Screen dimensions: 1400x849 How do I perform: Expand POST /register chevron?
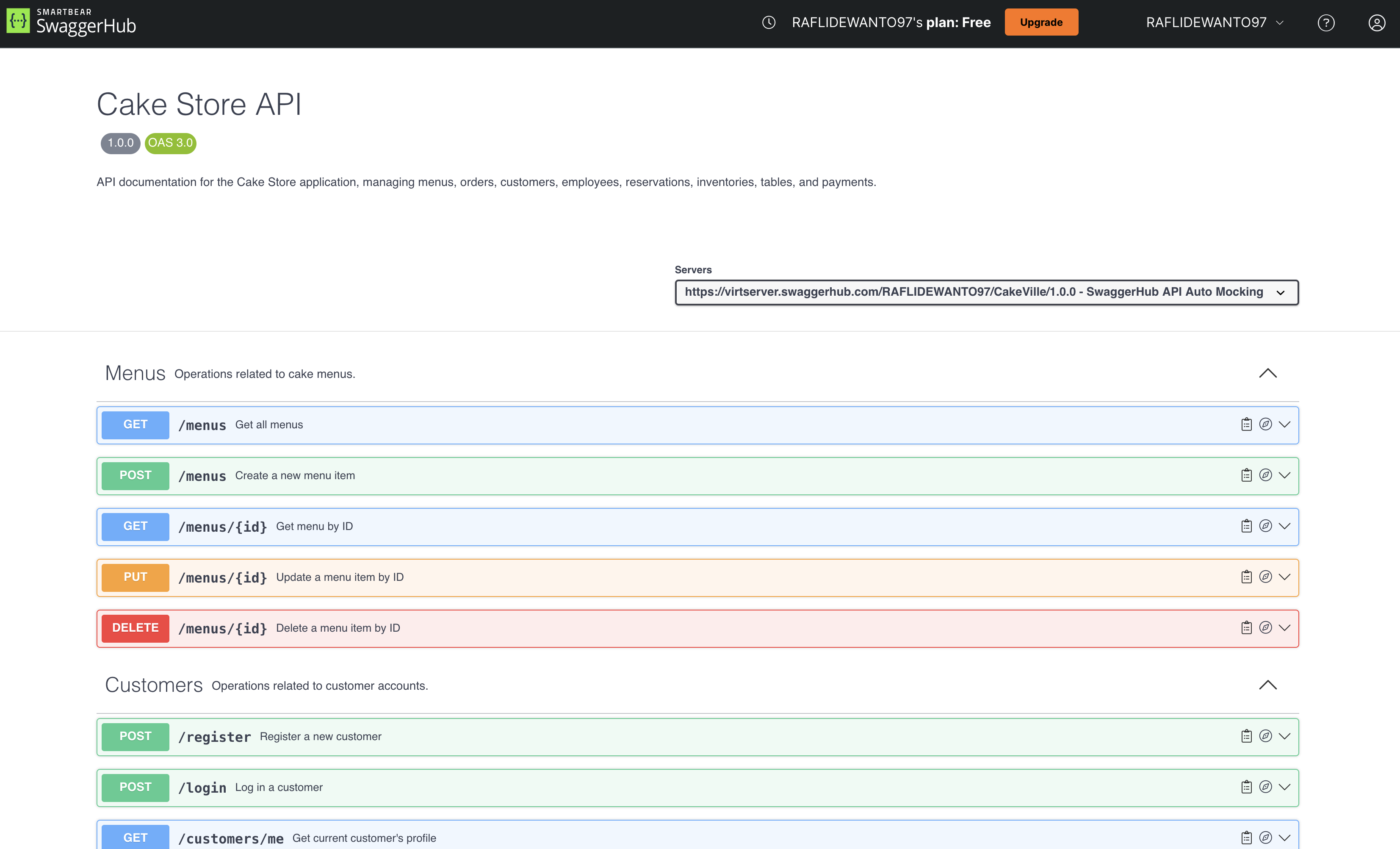point(1285,736)
